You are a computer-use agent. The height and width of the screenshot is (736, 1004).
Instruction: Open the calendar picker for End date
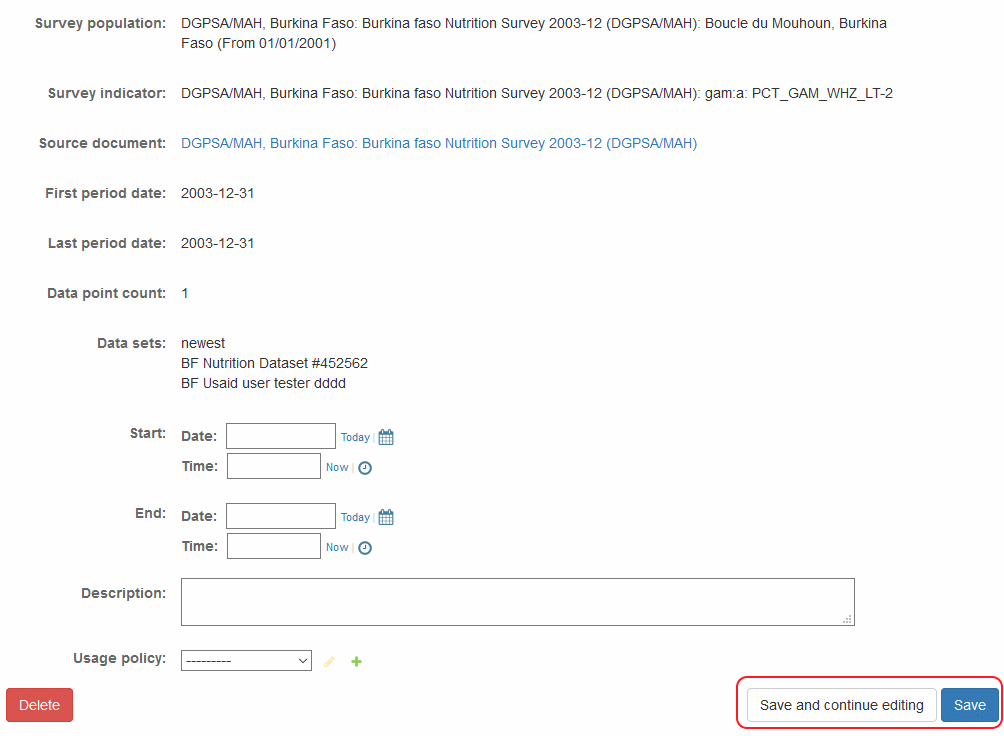tap(386, 517)
